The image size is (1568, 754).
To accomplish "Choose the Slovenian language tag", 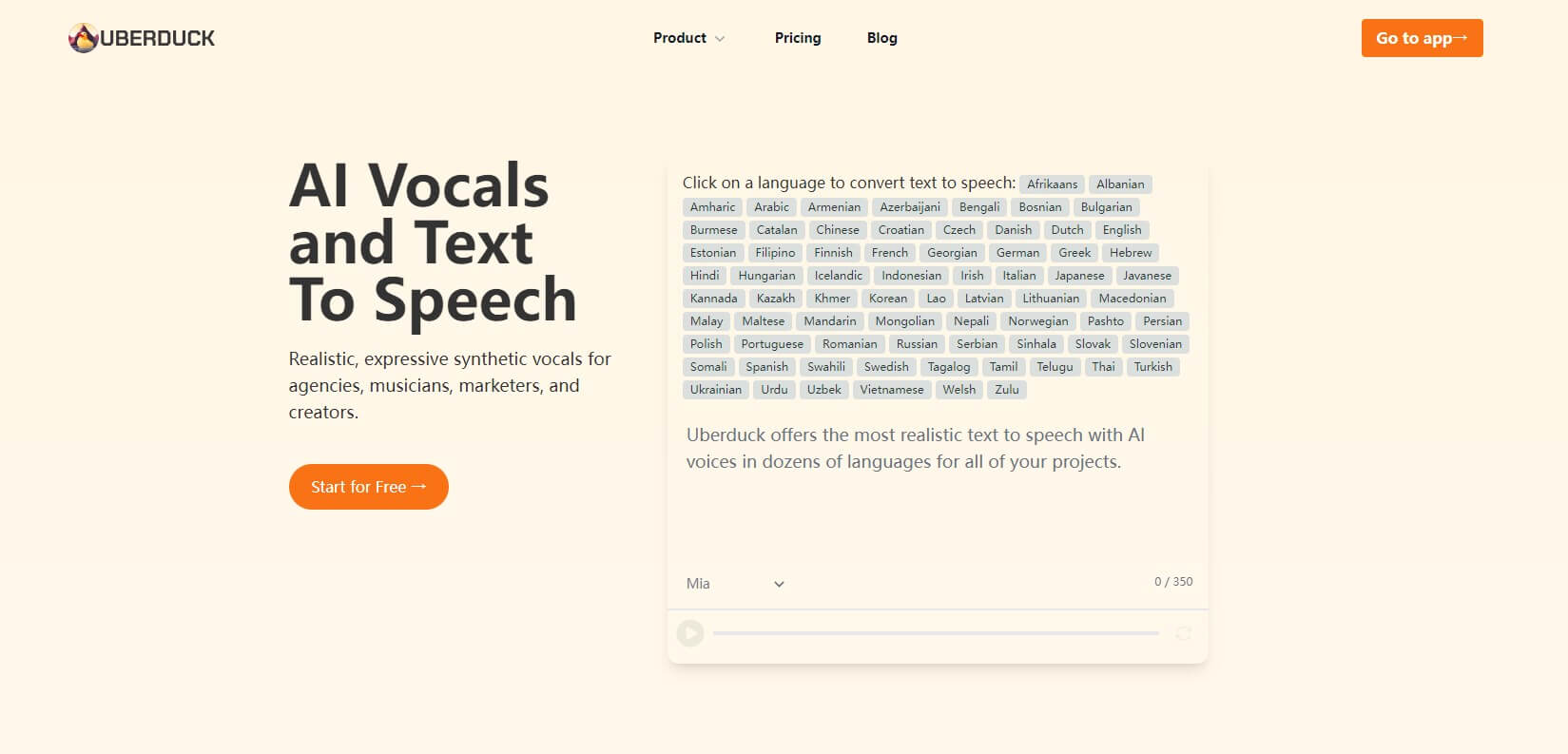I will tap(1155, 344).
